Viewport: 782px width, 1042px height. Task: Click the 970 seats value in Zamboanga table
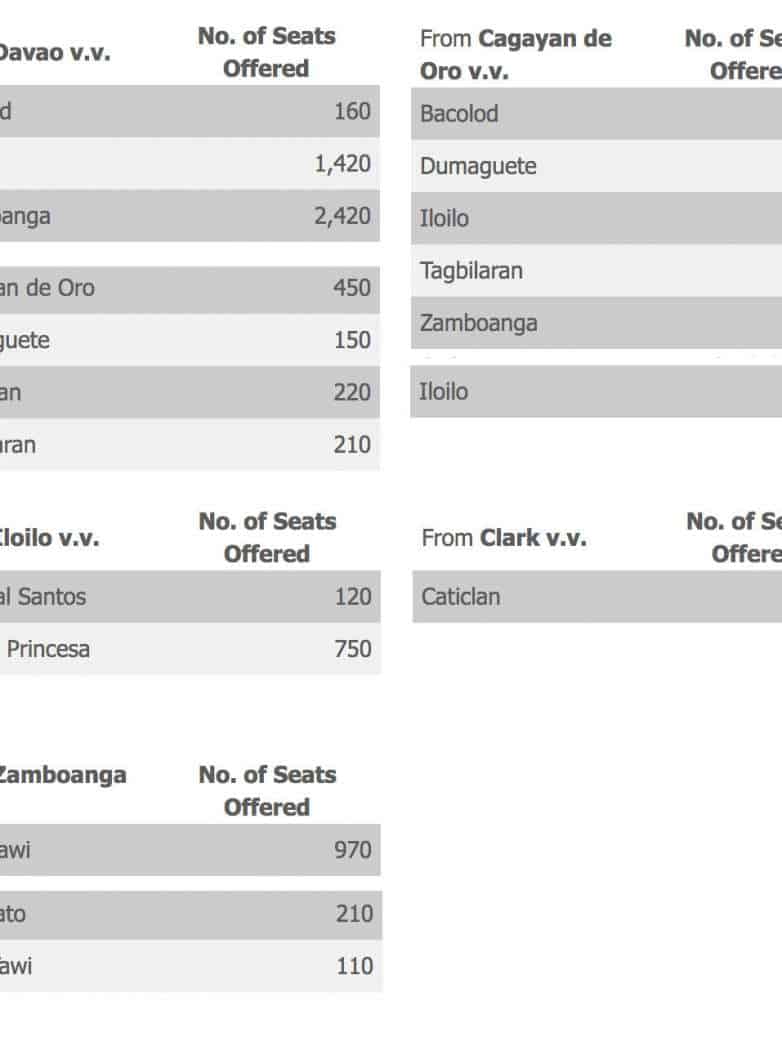pyautogui.click(x=353, y=851)
